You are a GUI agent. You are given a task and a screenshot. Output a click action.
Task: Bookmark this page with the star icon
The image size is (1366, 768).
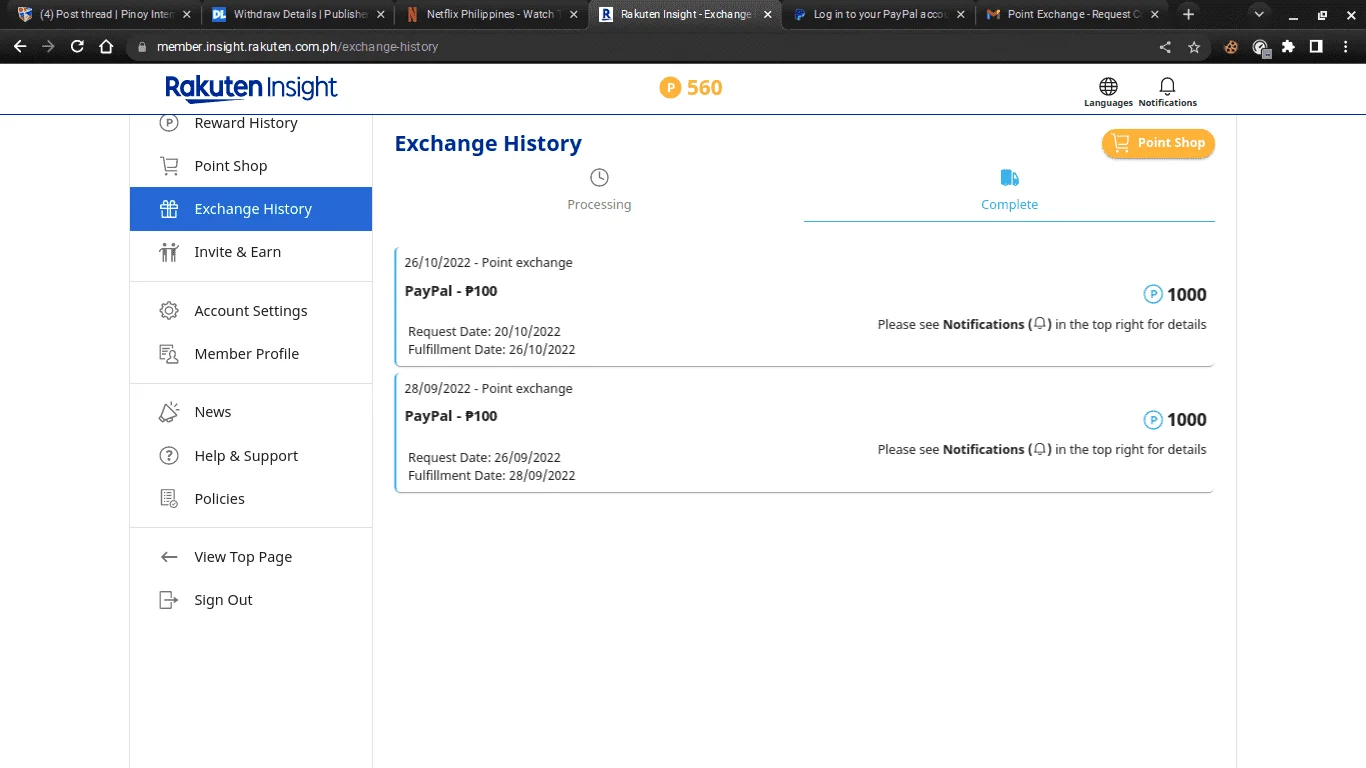(1194, 47)
